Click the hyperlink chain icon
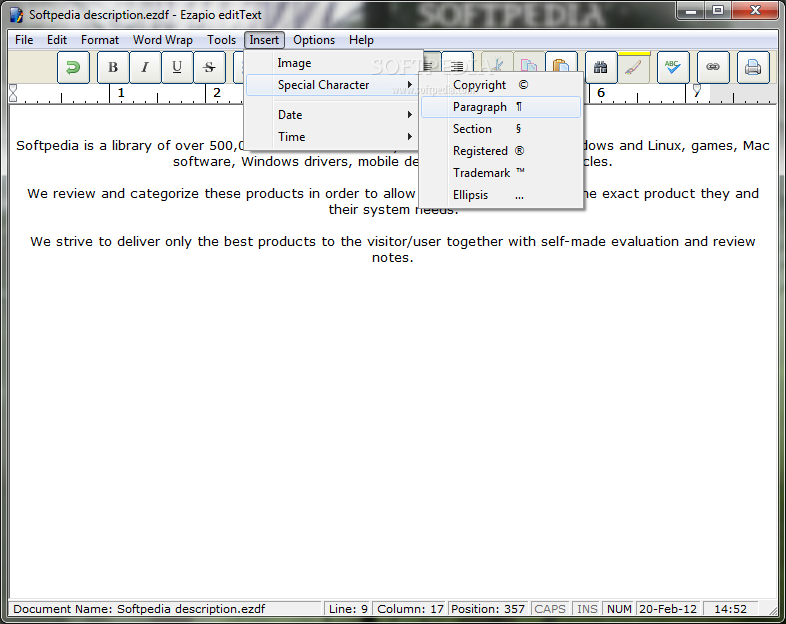 (x=713, y=67)
